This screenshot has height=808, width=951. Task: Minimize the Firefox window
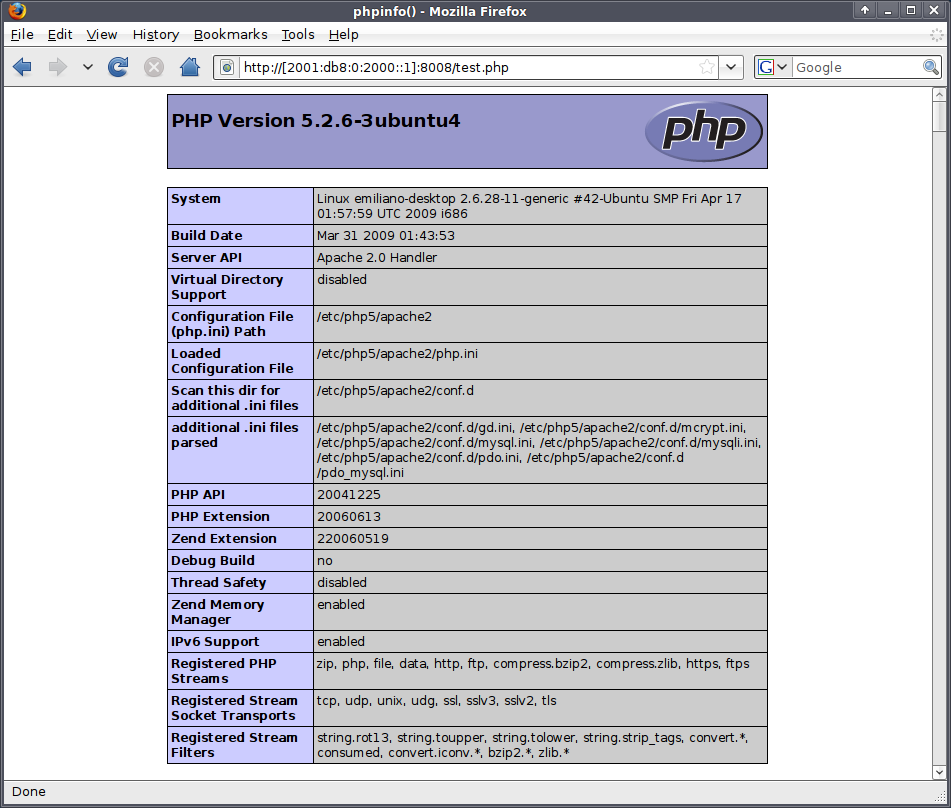click(x=888, y=10)
